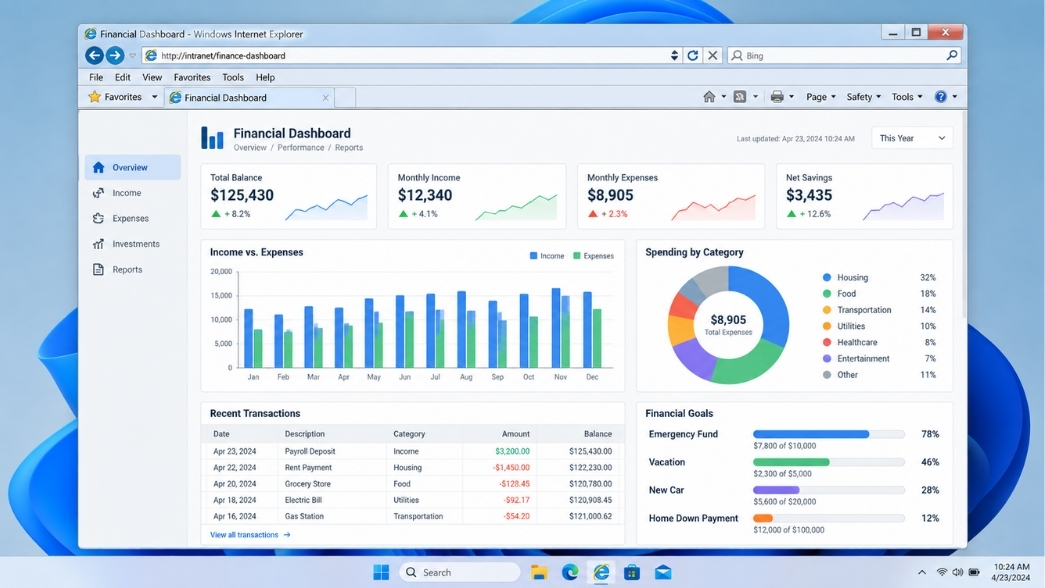Select the Financial Dashboard browser tab
This screenshot has width=1045, height=588.
click(x=250, y=97)
